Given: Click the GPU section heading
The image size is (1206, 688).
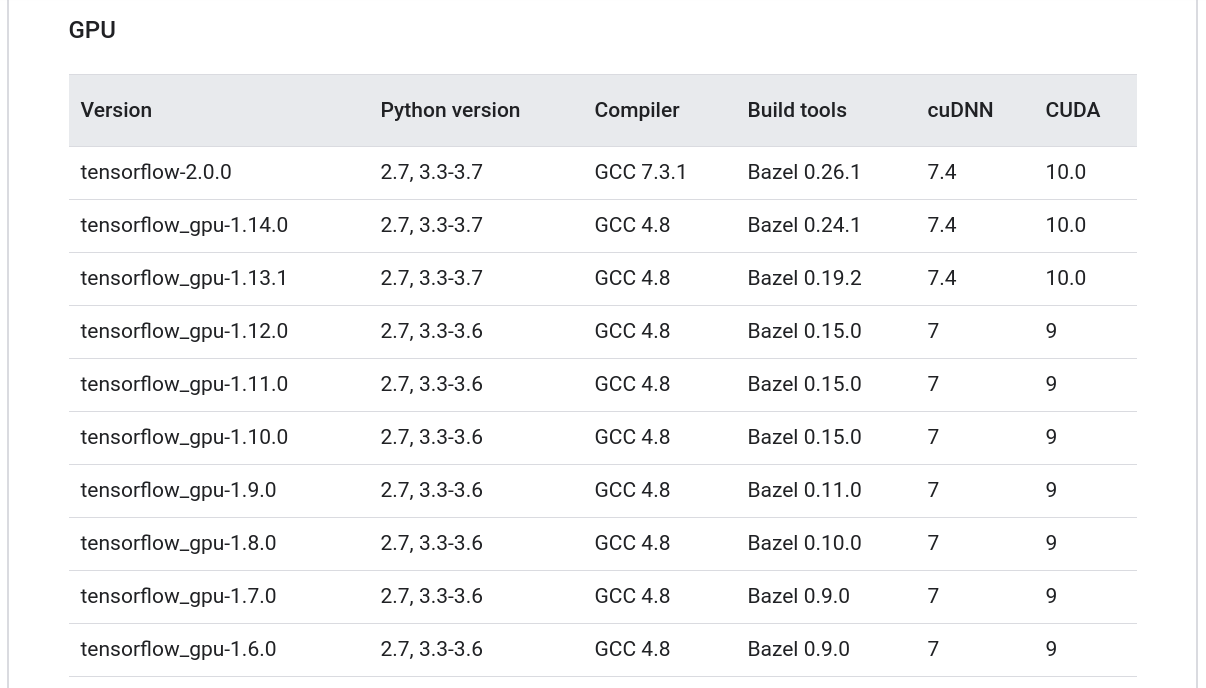Looking at the screenshot, I should click(x=92, y=30).
